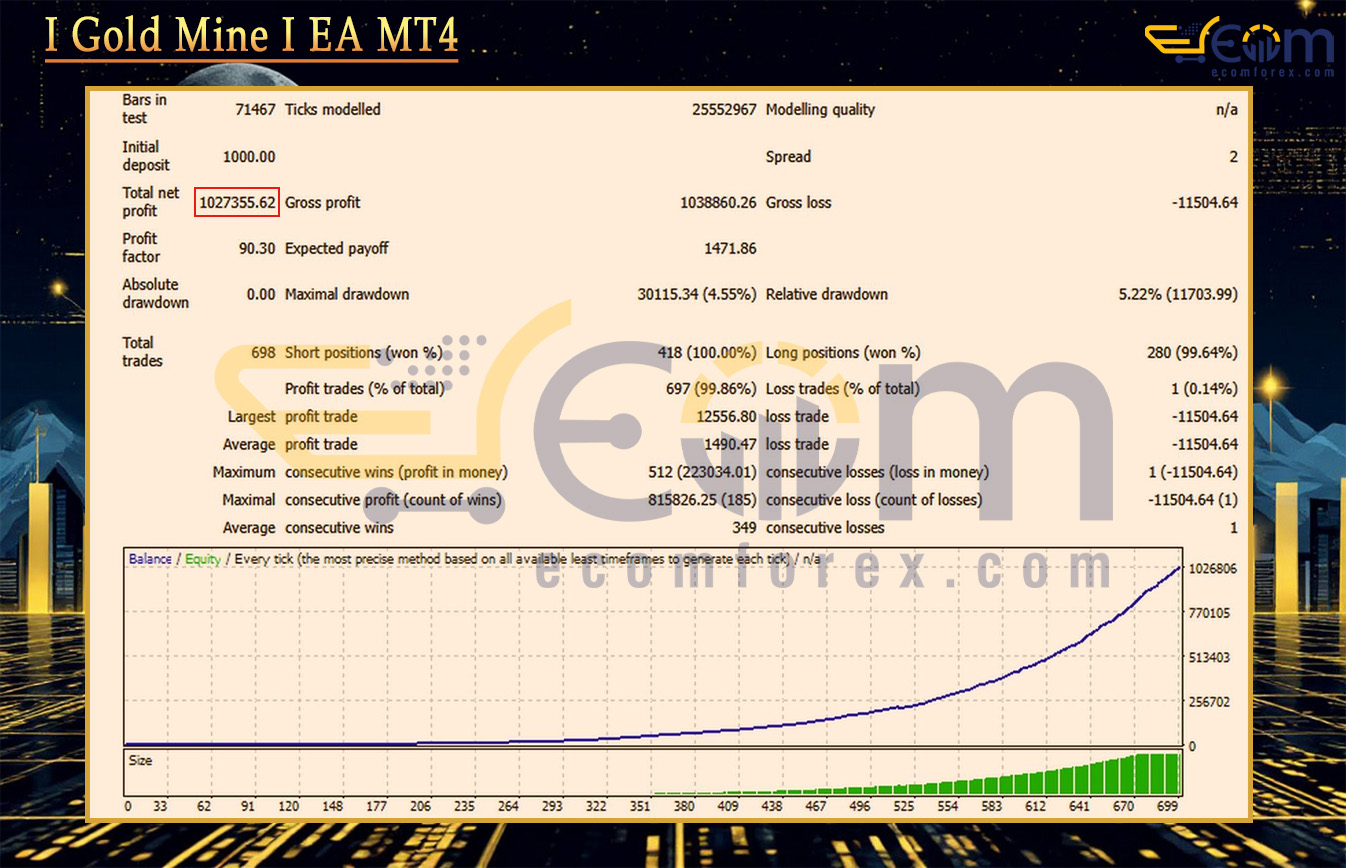Click the Profit factor value 90.30
Screen dimensions: 1346x868
tap(256, 248)
